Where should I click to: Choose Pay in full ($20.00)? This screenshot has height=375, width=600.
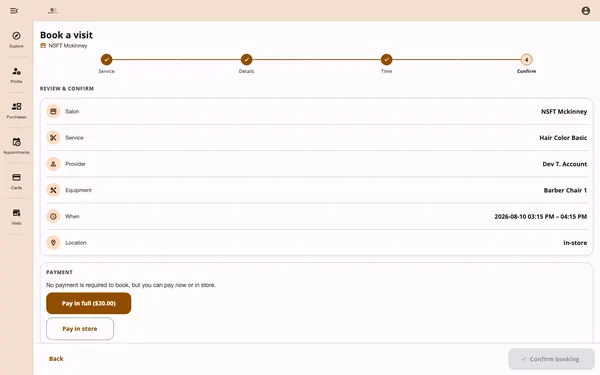coord(88,303)
